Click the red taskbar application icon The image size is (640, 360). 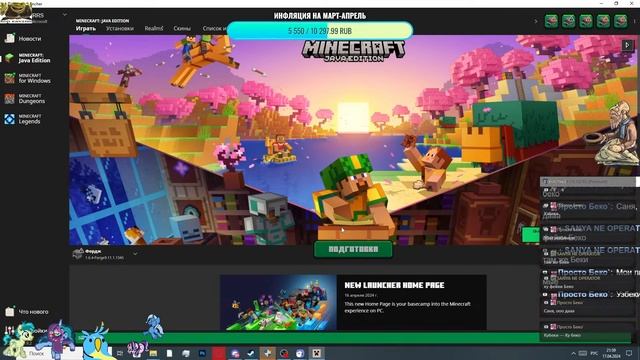tap(218, 353)
